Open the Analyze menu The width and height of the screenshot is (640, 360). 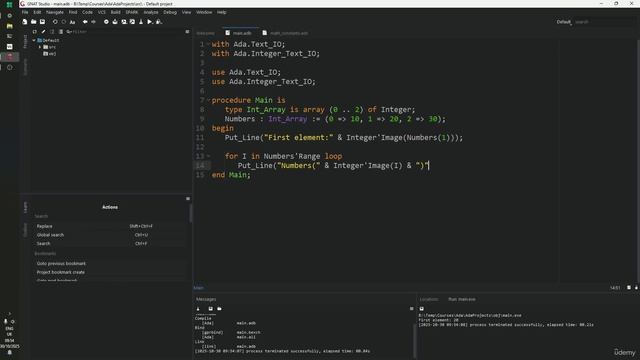click(151, 12)
